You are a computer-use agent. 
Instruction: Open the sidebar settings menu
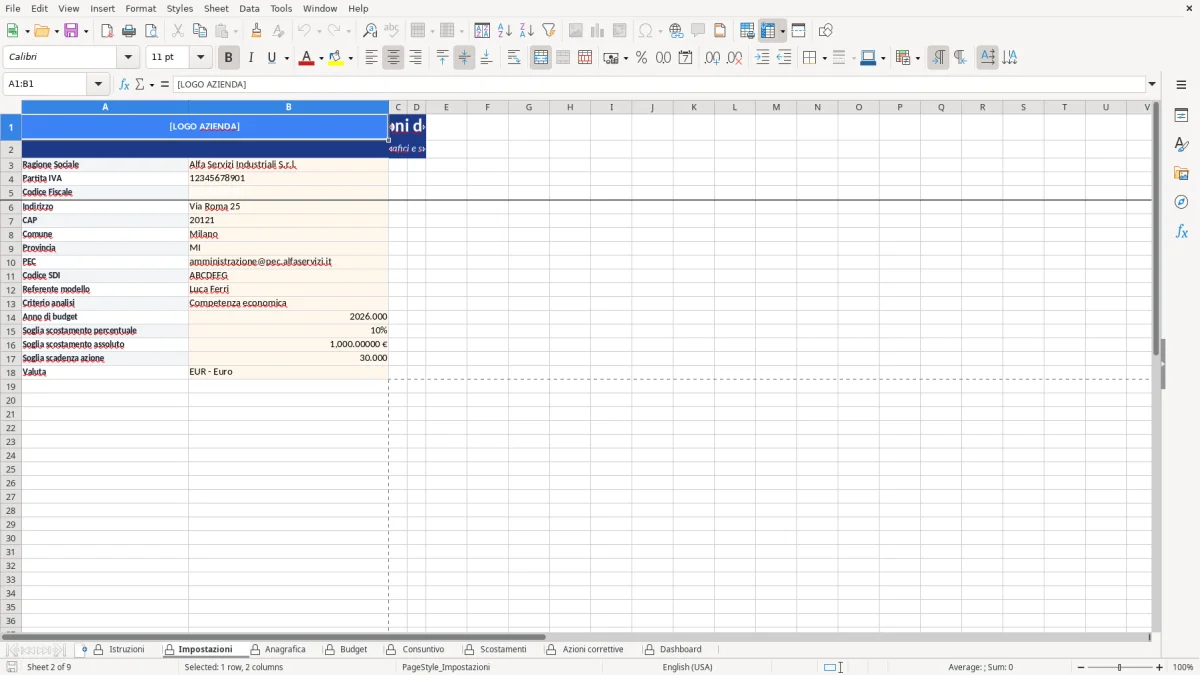tap(1181, 84)
